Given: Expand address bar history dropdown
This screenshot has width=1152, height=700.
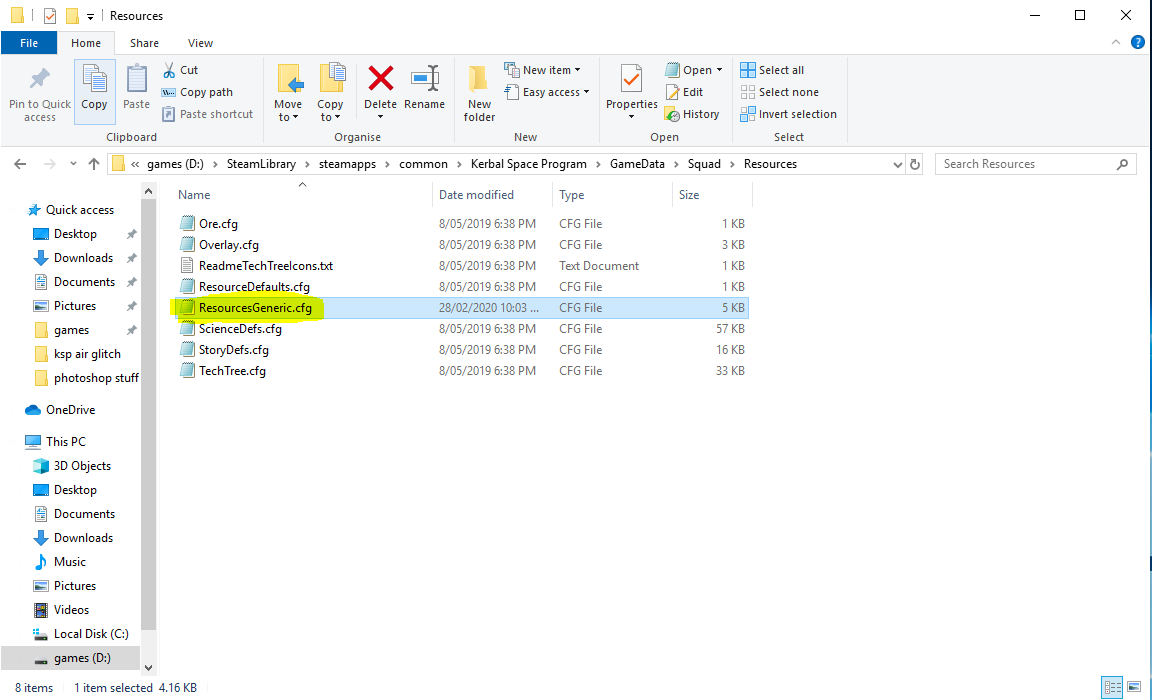Looking at the screenshot, I should (897, 165).
